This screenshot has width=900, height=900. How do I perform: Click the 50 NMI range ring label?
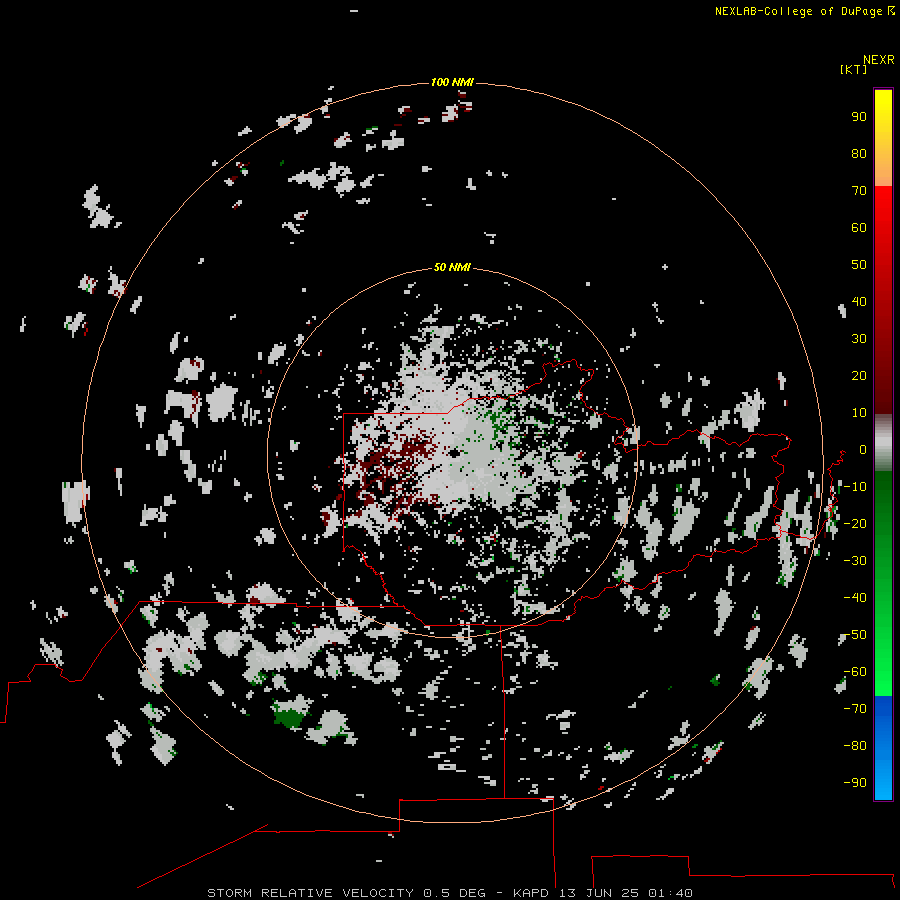tap(452, 267)
